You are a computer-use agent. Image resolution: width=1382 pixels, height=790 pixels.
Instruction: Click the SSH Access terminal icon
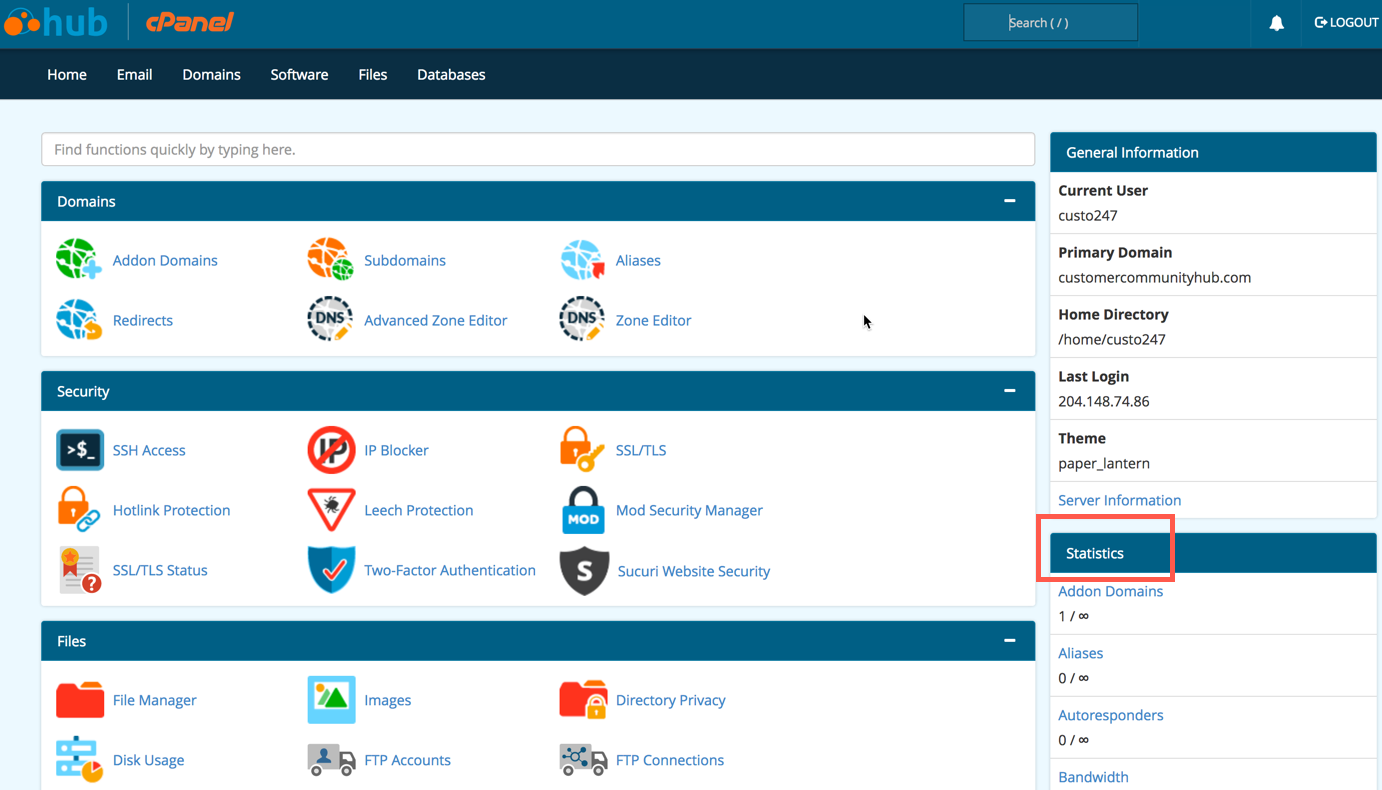pos(80,450)
